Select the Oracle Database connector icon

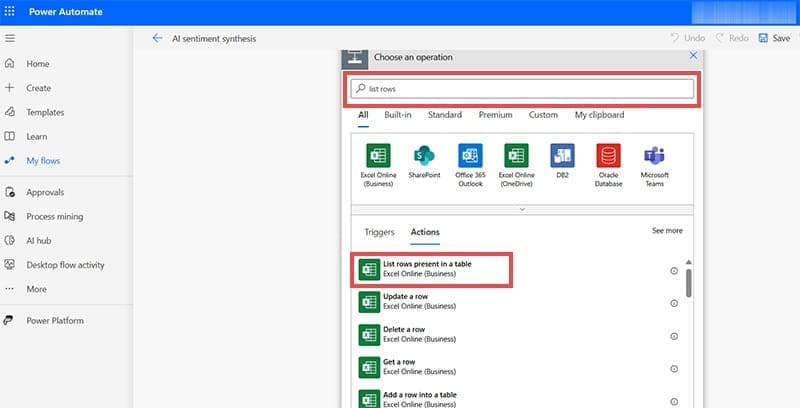point(608,156)
